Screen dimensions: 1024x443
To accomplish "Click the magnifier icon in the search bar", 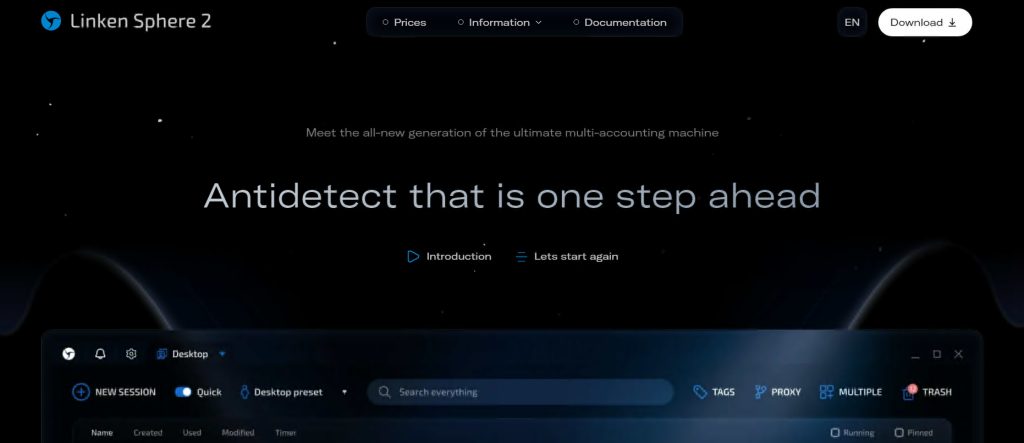I will click(385, 392).
